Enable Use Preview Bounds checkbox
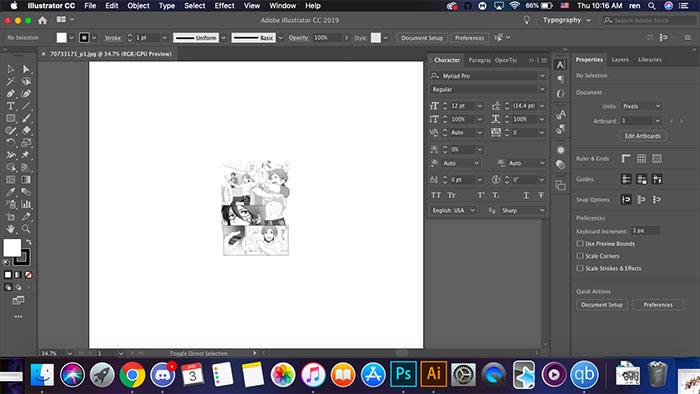 click(580, 244)
